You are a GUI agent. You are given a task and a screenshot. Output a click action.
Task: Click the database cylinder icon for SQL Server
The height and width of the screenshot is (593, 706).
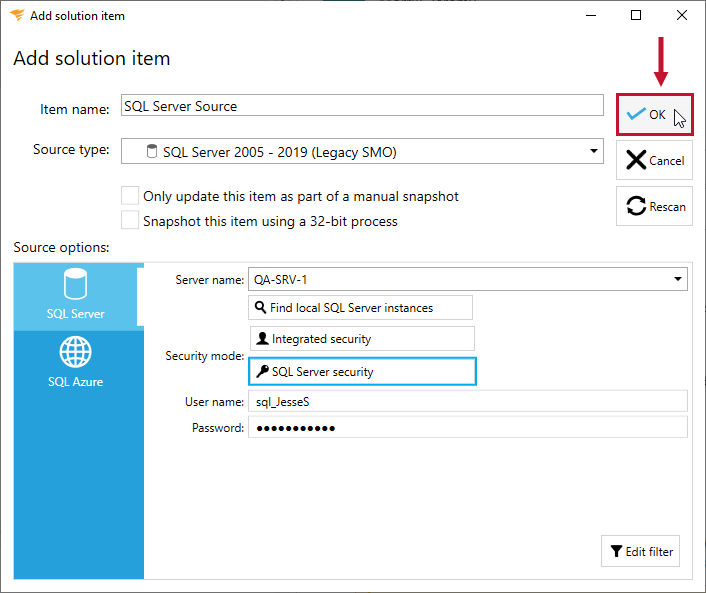tap(75, 284)
